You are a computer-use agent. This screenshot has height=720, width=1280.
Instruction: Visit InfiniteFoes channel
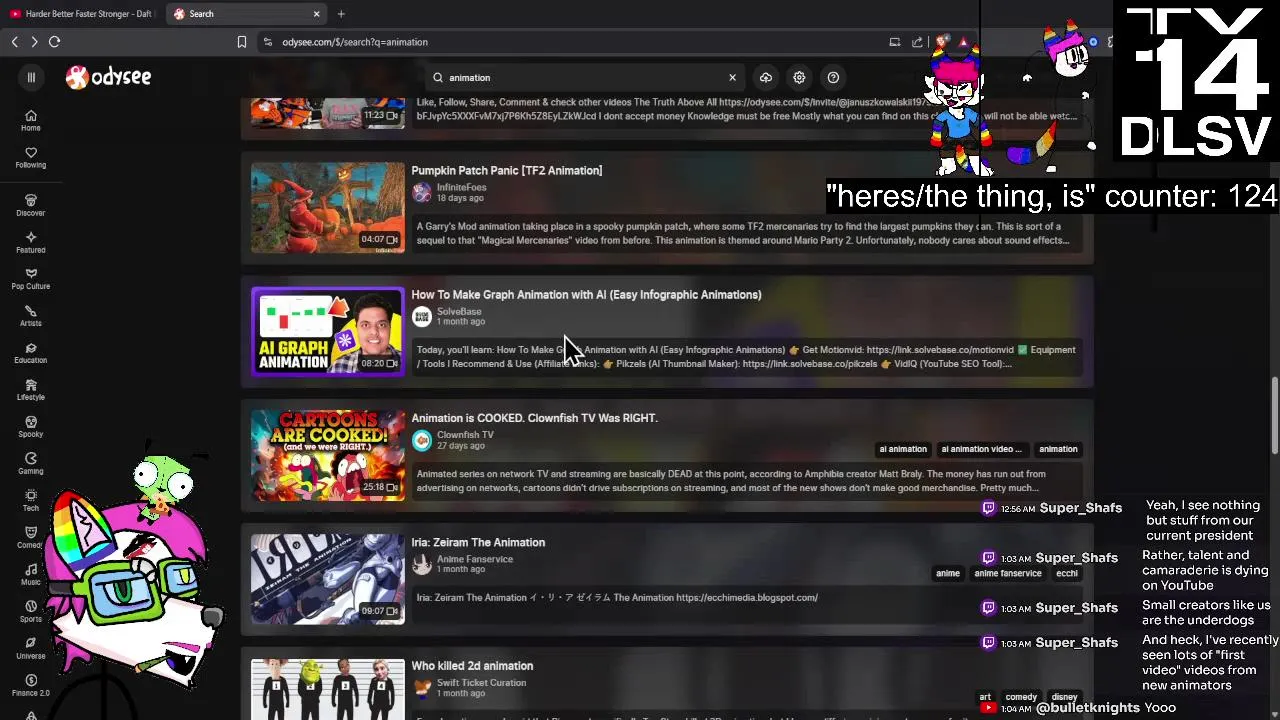tap(461, 187)
